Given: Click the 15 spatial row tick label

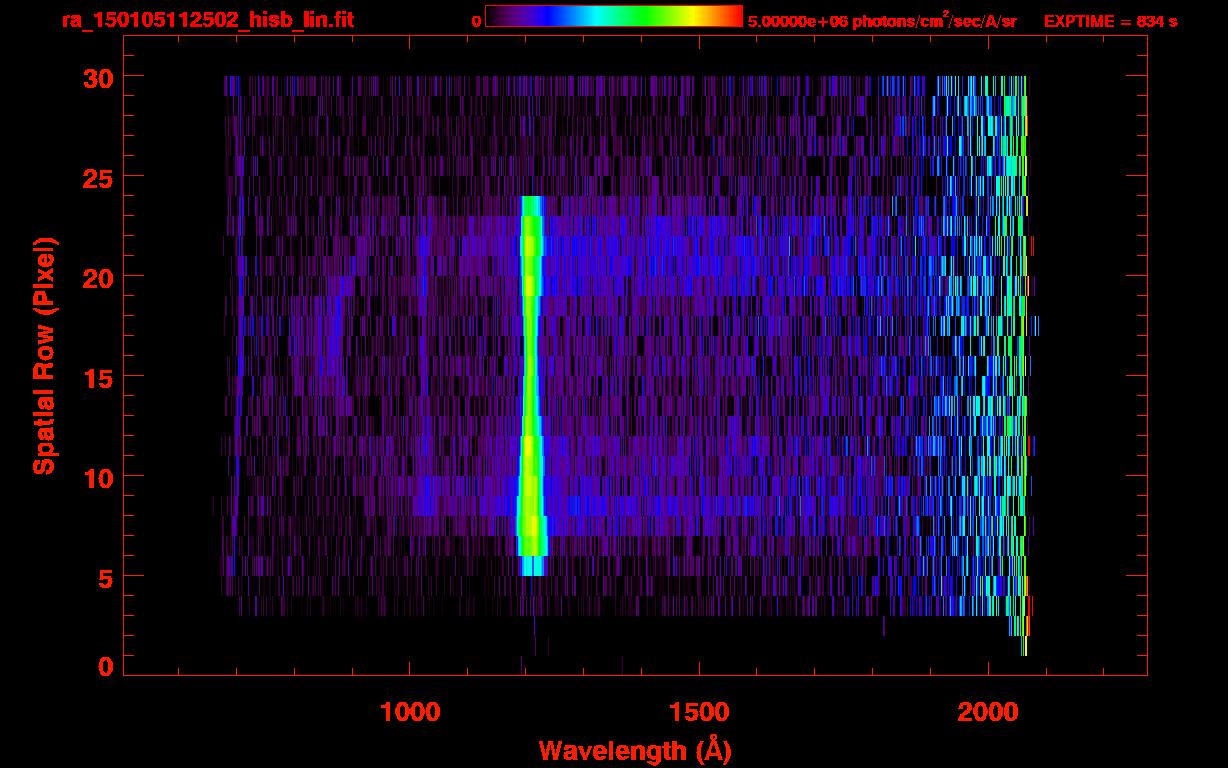Looking at the screenshot, I should coord(97,377).
